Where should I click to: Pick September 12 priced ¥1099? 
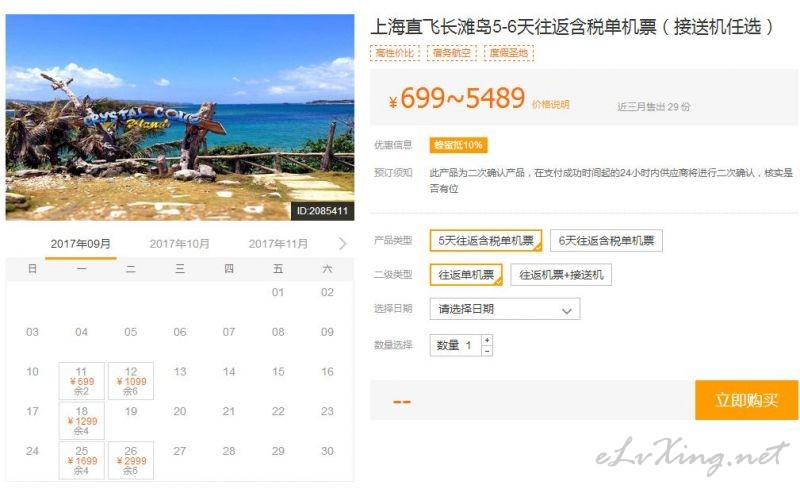[x=131, y=381]
